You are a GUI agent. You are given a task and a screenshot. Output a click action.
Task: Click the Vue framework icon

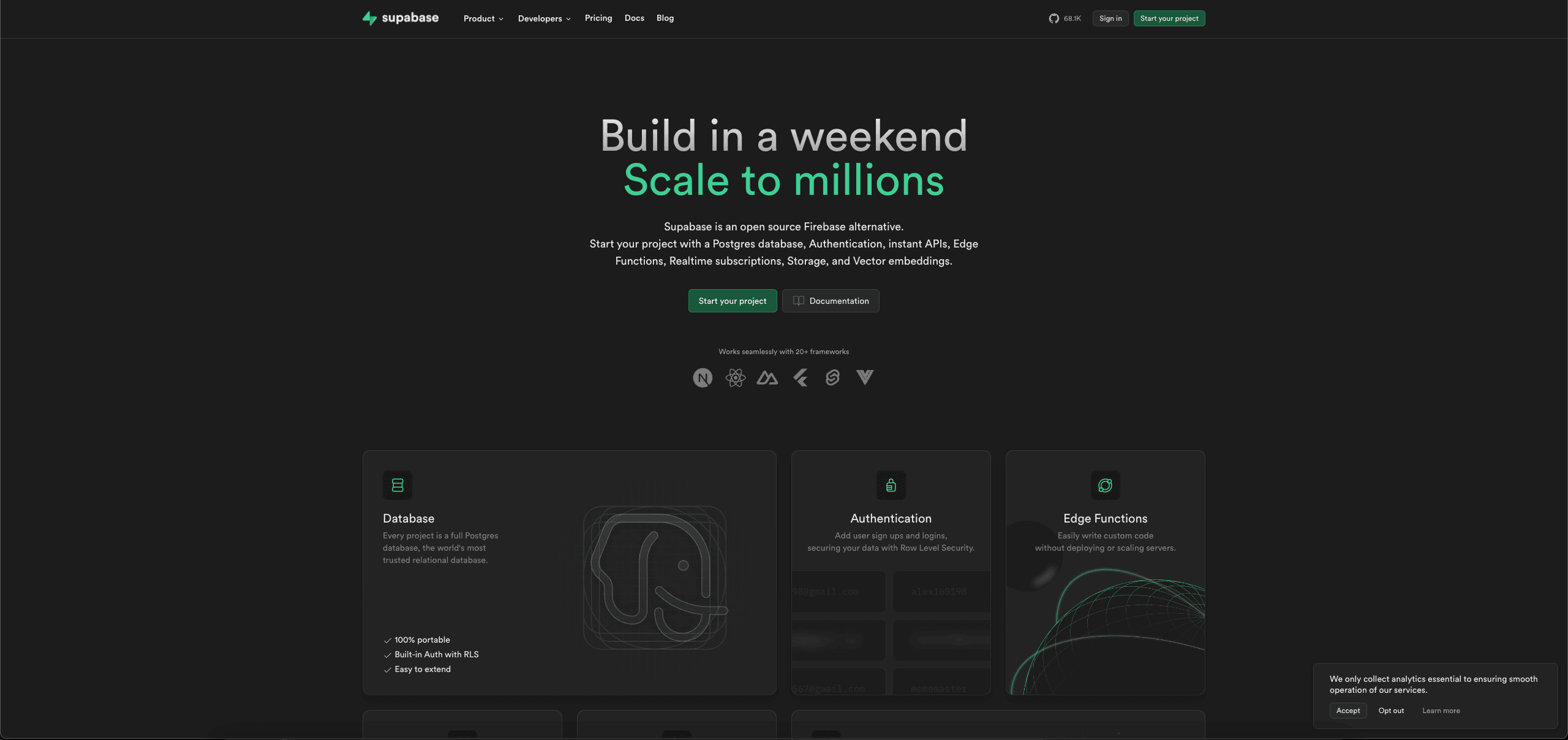point(865,377)
